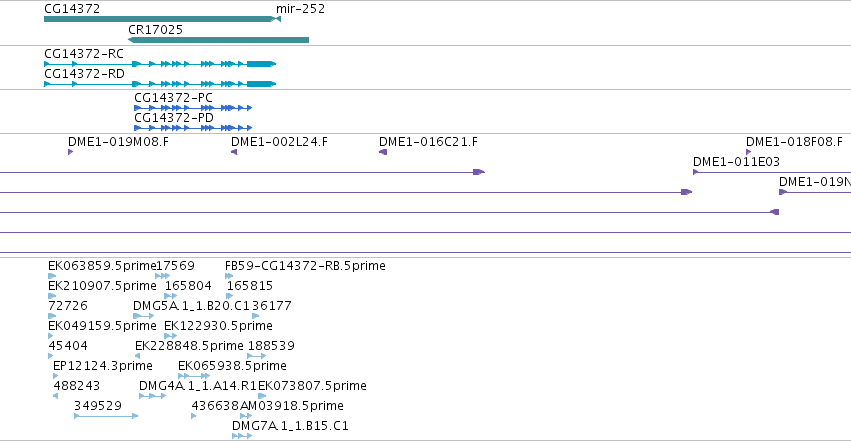Select the DME1-016C21.F arrow marker
The height and width of the screenshot is (441, 851).
[x=383, y=152]
